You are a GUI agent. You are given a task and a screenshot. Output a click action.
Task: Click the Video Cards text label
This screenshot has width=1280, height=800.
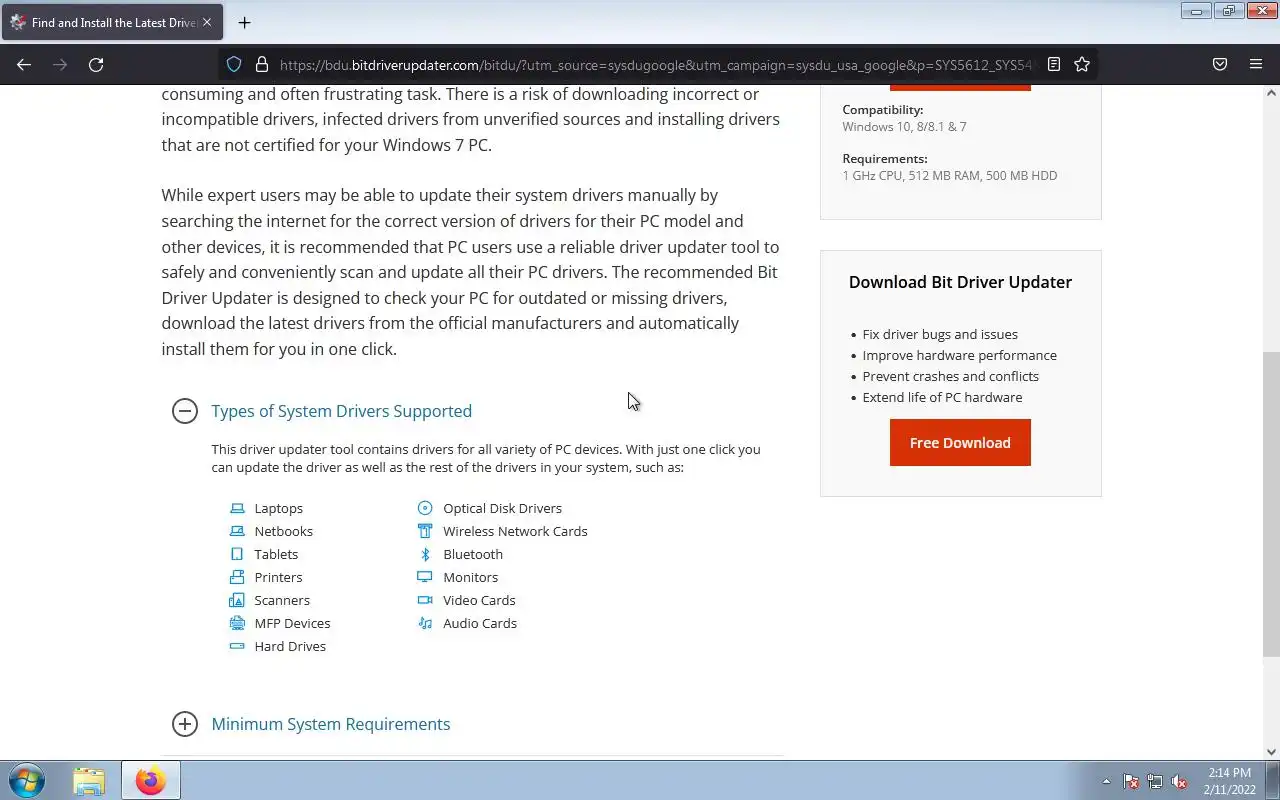480,600
